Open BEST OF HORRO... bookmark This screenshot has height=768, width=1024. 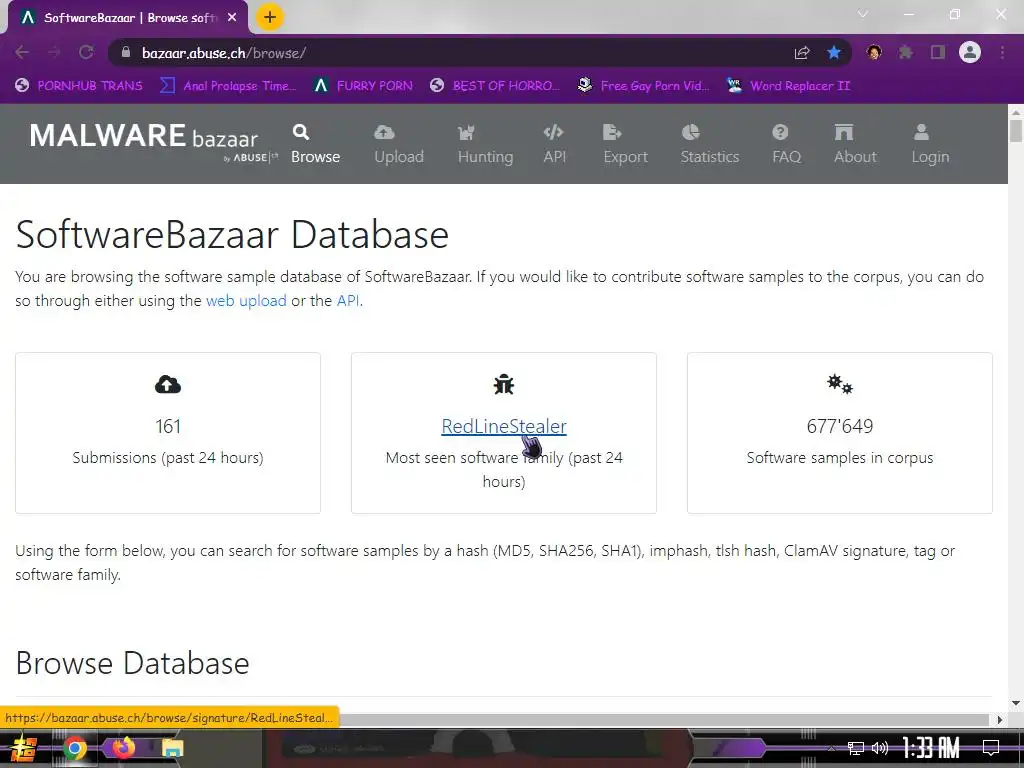tap(495, 86)
